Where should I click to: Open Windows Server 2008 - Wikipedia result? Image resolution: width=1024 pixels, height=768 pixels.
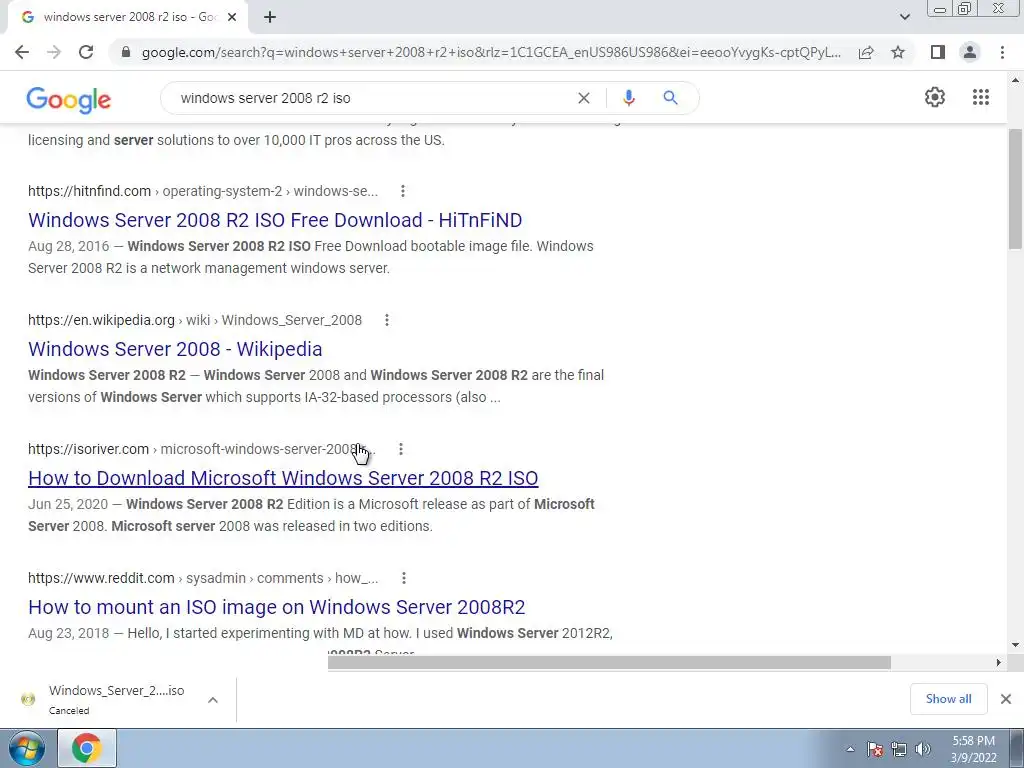(x=175, y=349)
